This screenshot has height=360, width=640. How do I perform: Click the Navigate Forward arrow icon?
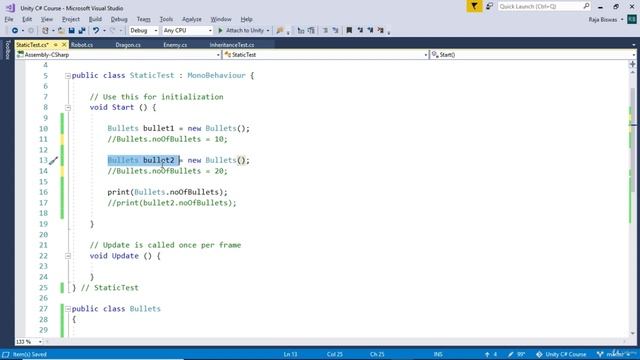coord(31,31)
